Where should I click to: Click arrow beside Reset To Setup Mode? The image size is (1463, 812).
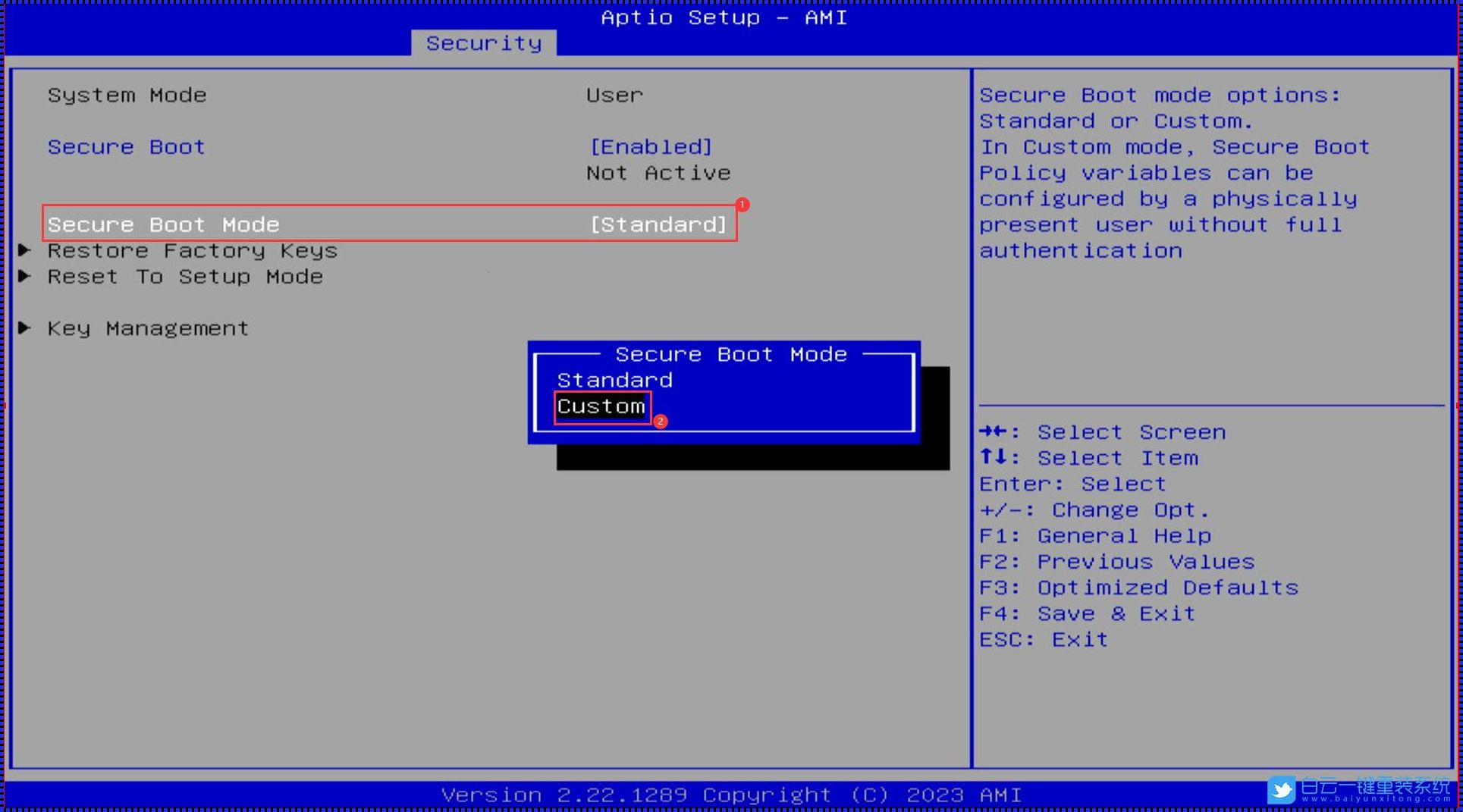coord(24,276)
